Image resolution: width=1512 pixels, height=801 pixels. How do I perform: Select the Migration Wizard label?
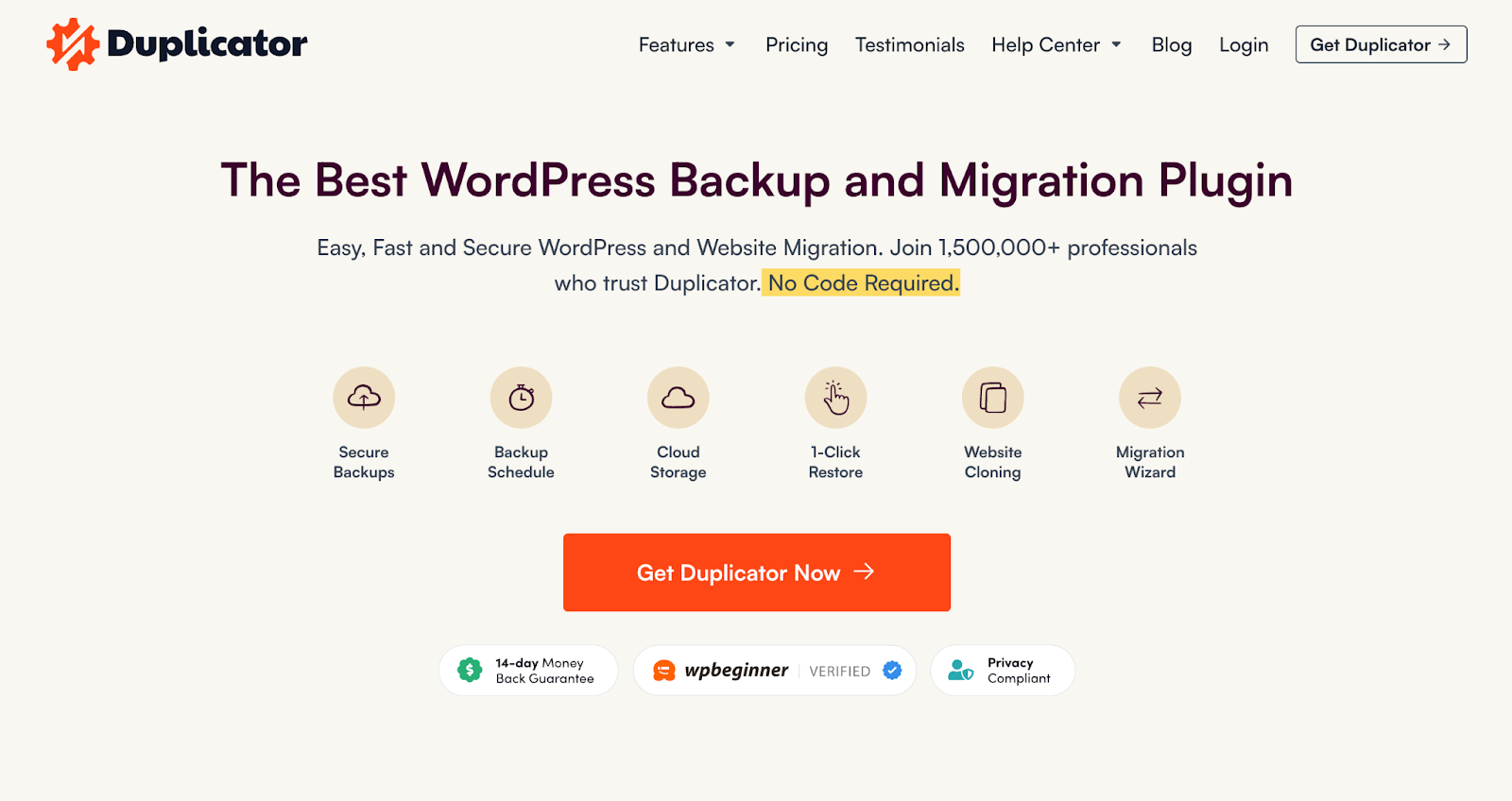1150,462
